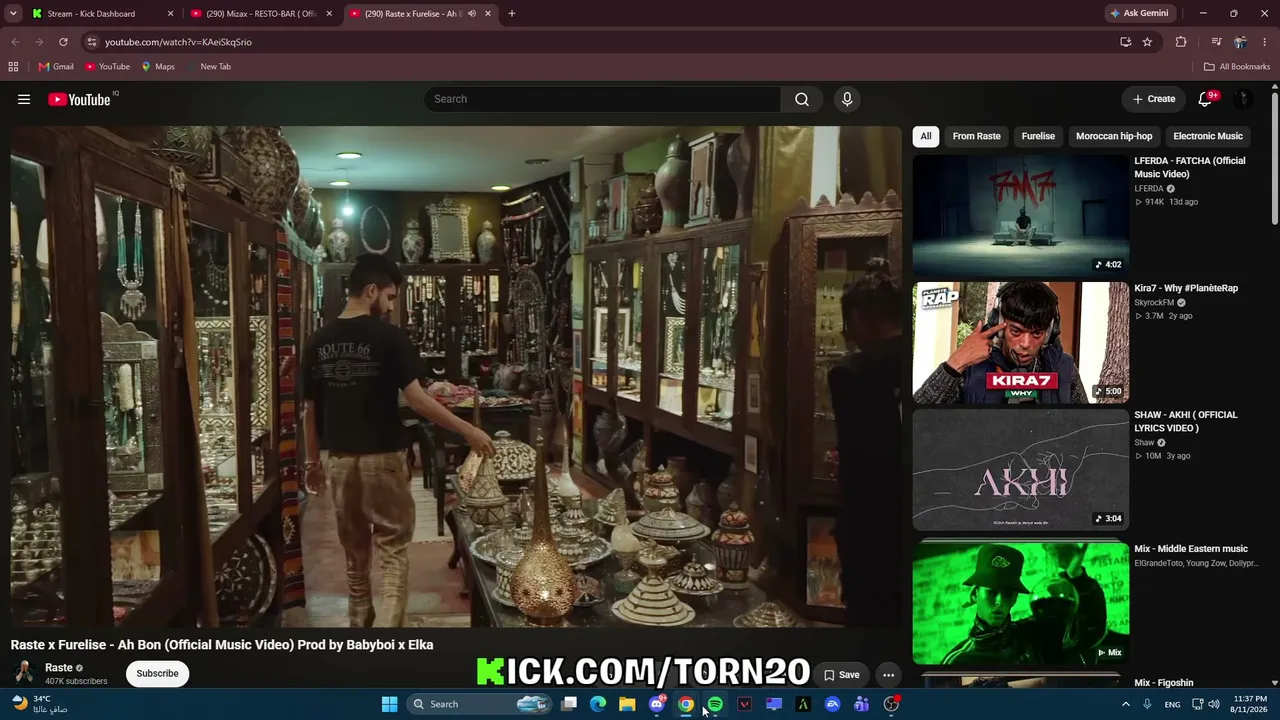
Task: Mute the Raste x Furelise tab audio
Action: [472, 14]
